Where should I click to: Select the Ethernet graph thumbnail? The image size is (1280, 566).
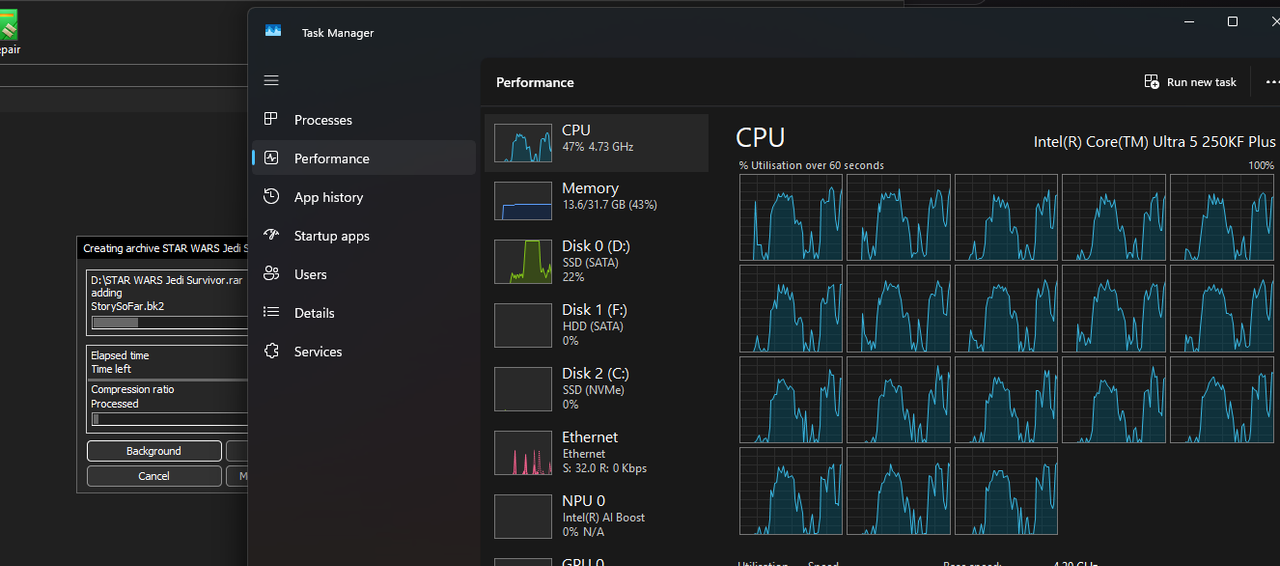pos(523,453)
